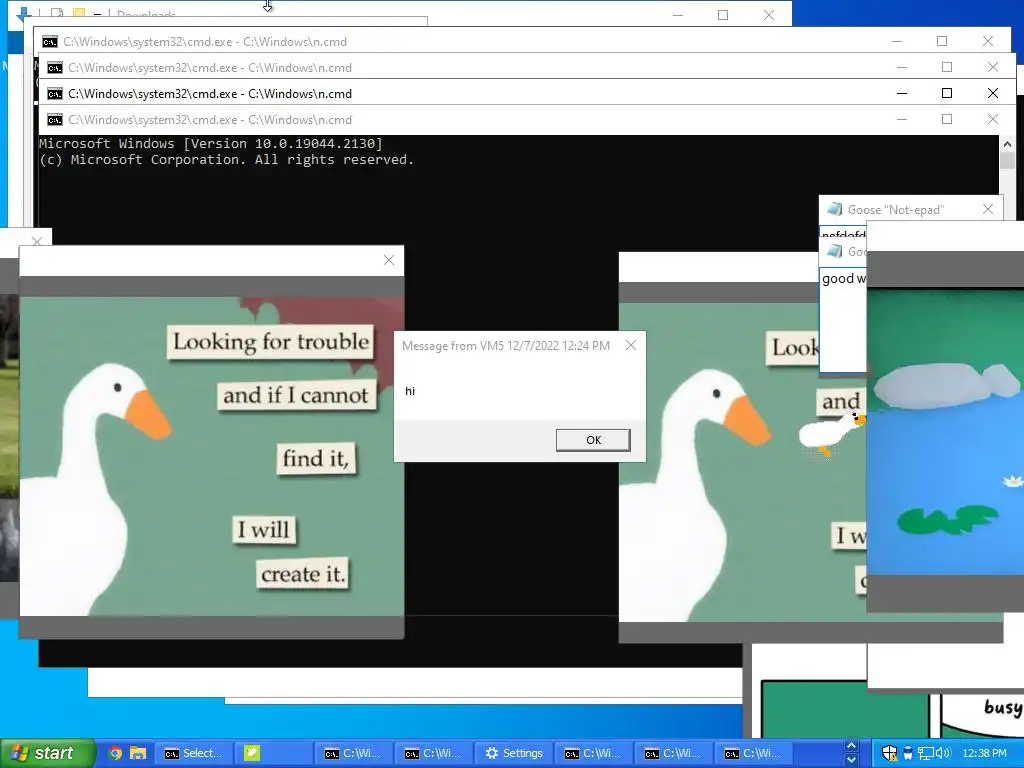This screenshot has width=1024, height=768.
Task: Click the "hi" text in message dialog
Action: [410, 391]
